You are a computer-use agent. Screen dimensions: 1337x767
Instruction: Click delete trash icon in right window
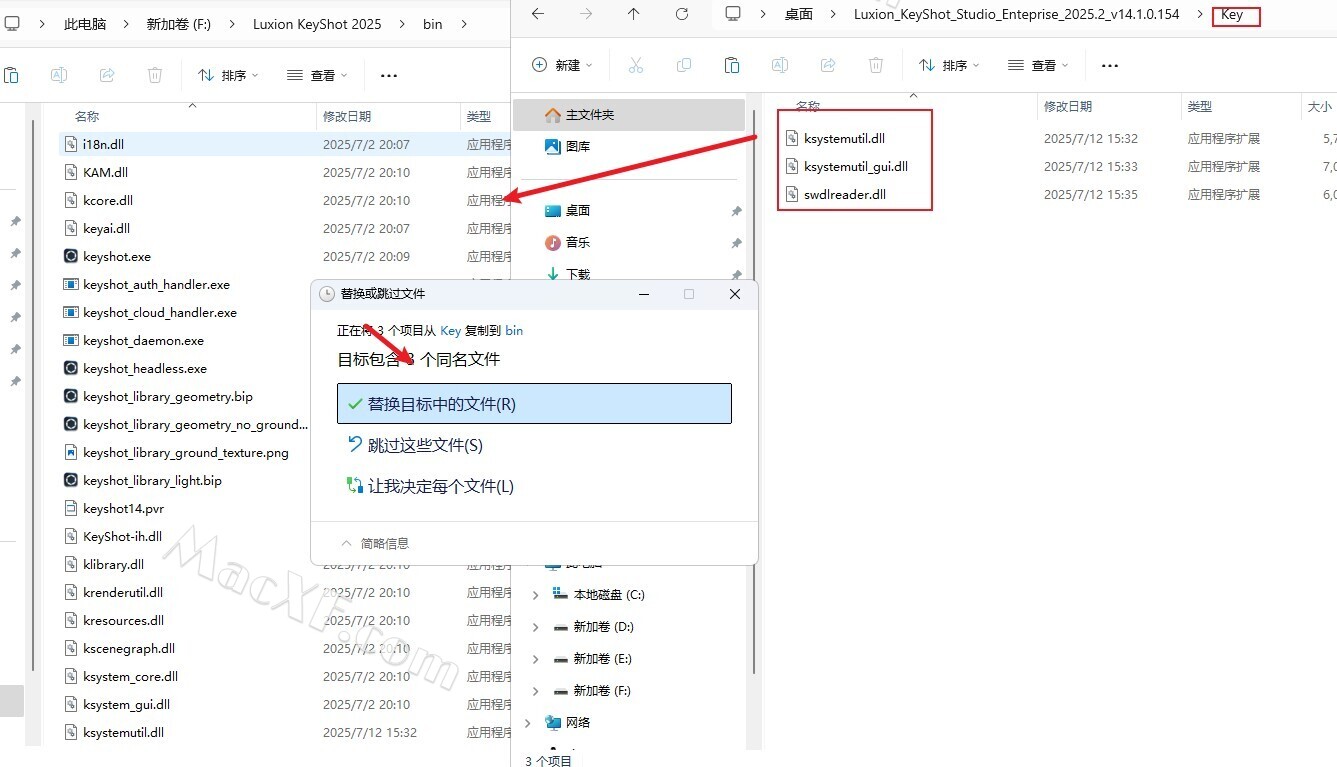(876, 65)
